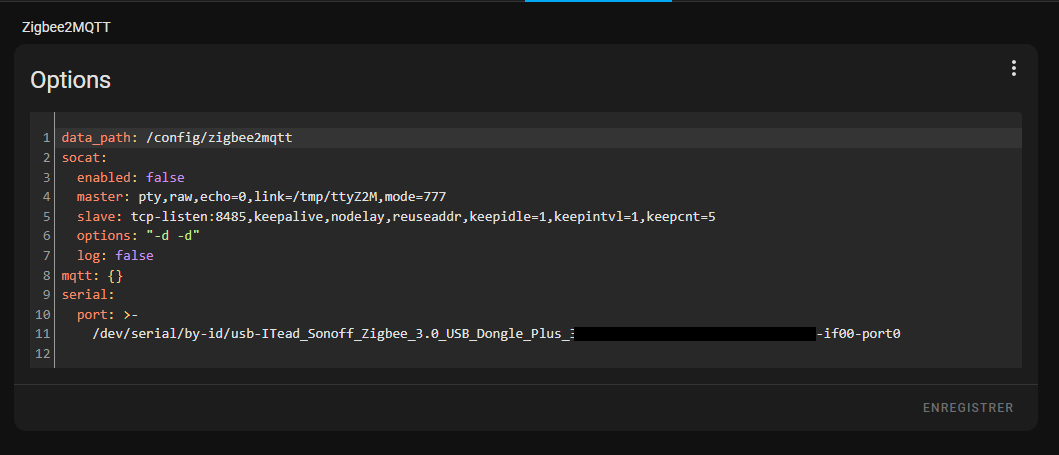Click the Zigbee2MQTT heading text

click(66, 27)
